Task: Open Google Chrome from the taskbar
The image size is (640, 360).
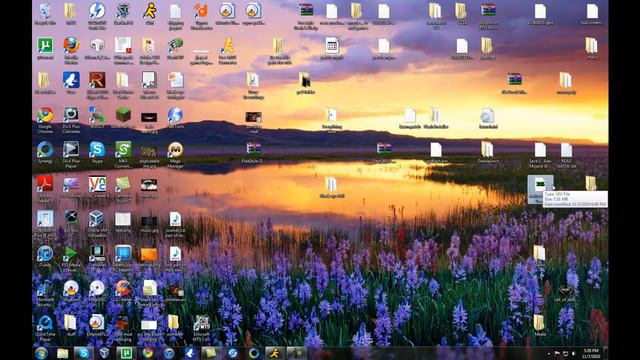Action: tap(147, 353)
